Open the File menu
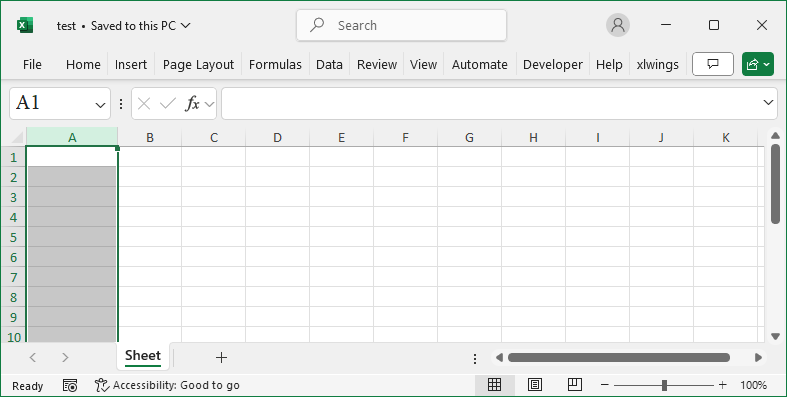Screen dimensions: 787x397 (x=32, y=65)
